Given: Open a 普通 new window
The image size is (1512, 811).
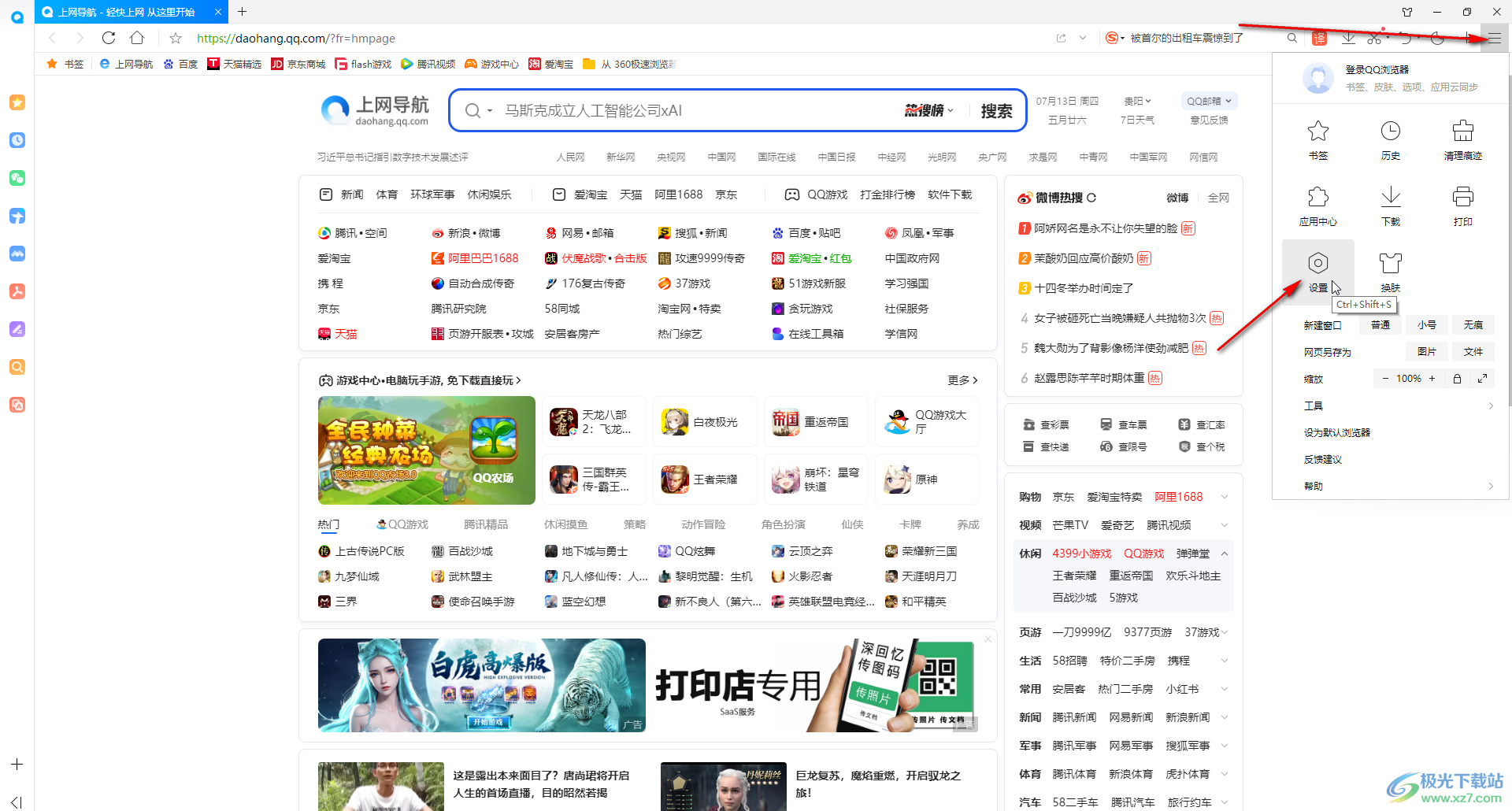Looking at the screenshot, I should [1380, 325].
